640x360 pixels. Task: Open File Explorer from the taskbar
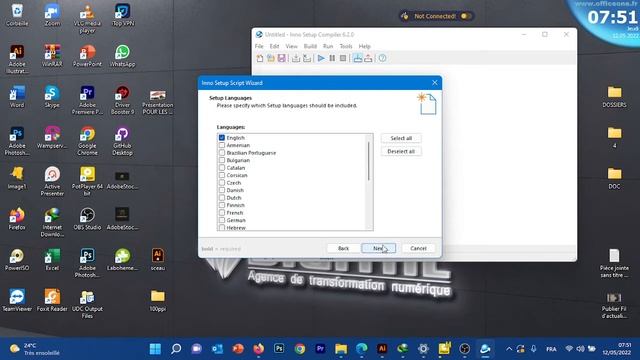pos(341,349)
